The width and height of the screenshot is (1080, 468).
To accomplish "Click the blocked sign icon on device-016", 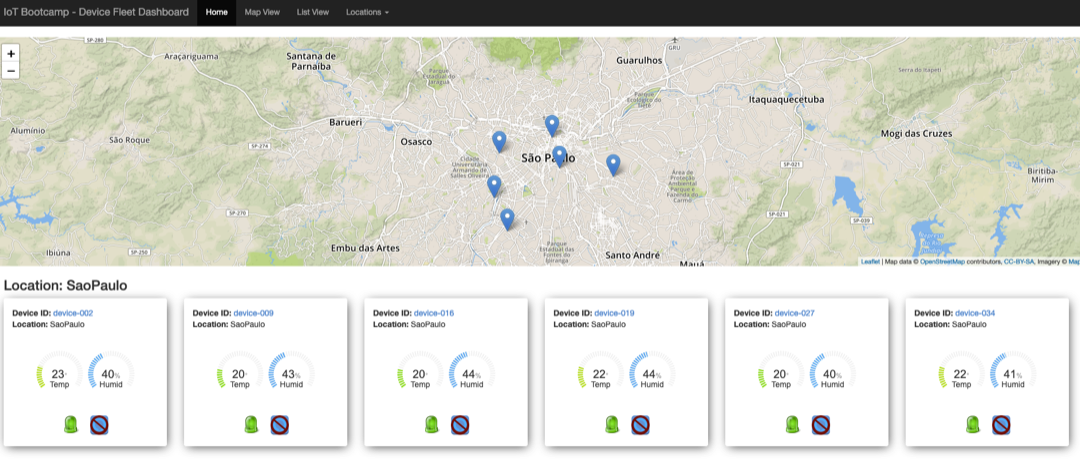I will [460, 425].
